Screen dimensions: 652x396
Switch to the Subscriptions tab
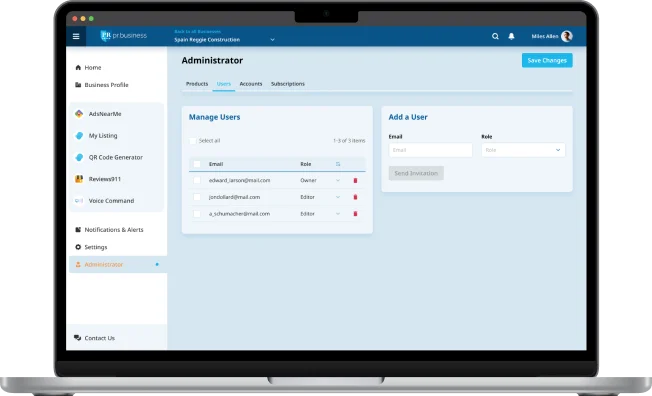click(288, 84)
